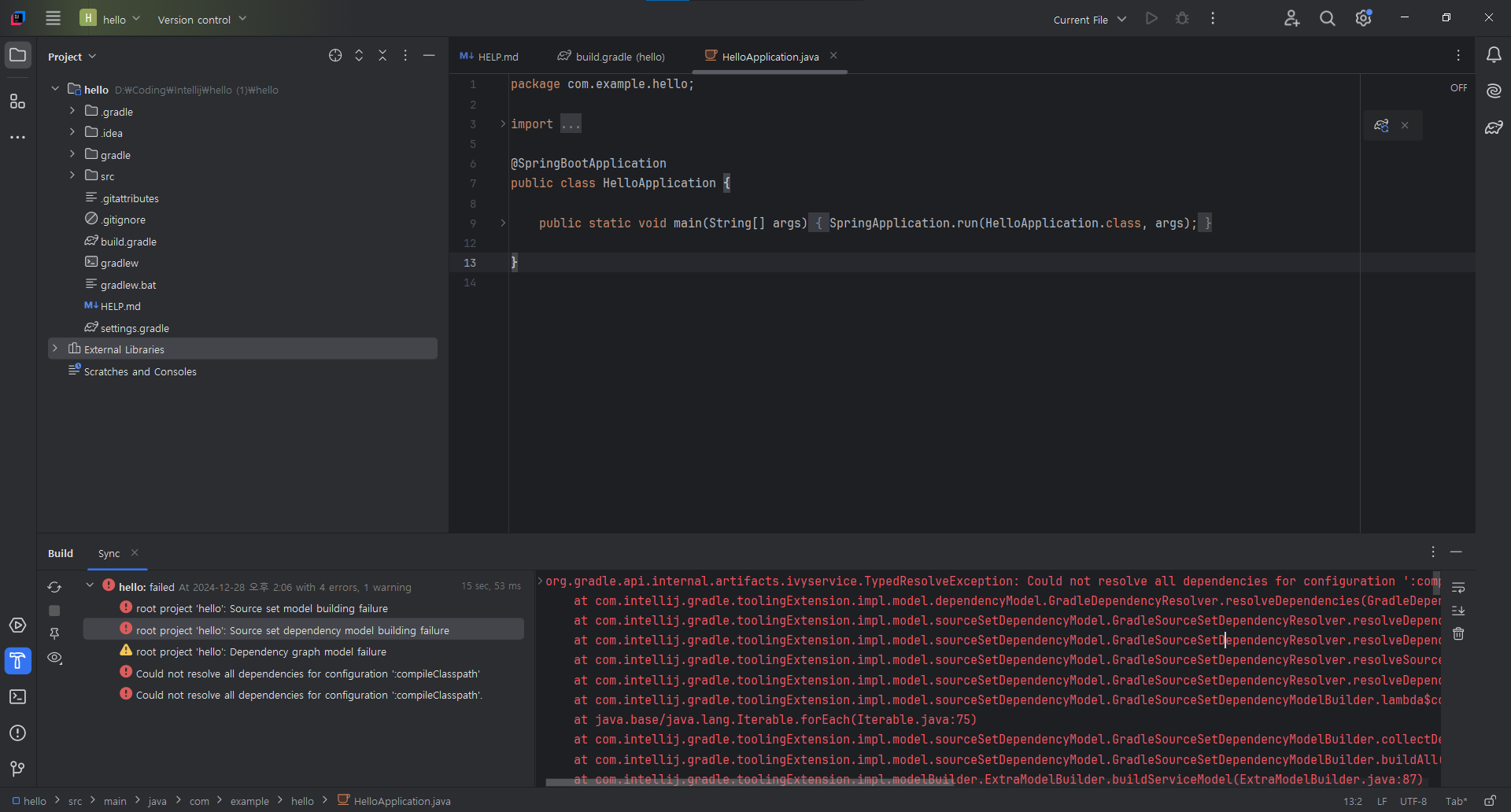Open Code With Me menu
1511x812 pixels.
pyautogui.click(x=1291, y=18)
